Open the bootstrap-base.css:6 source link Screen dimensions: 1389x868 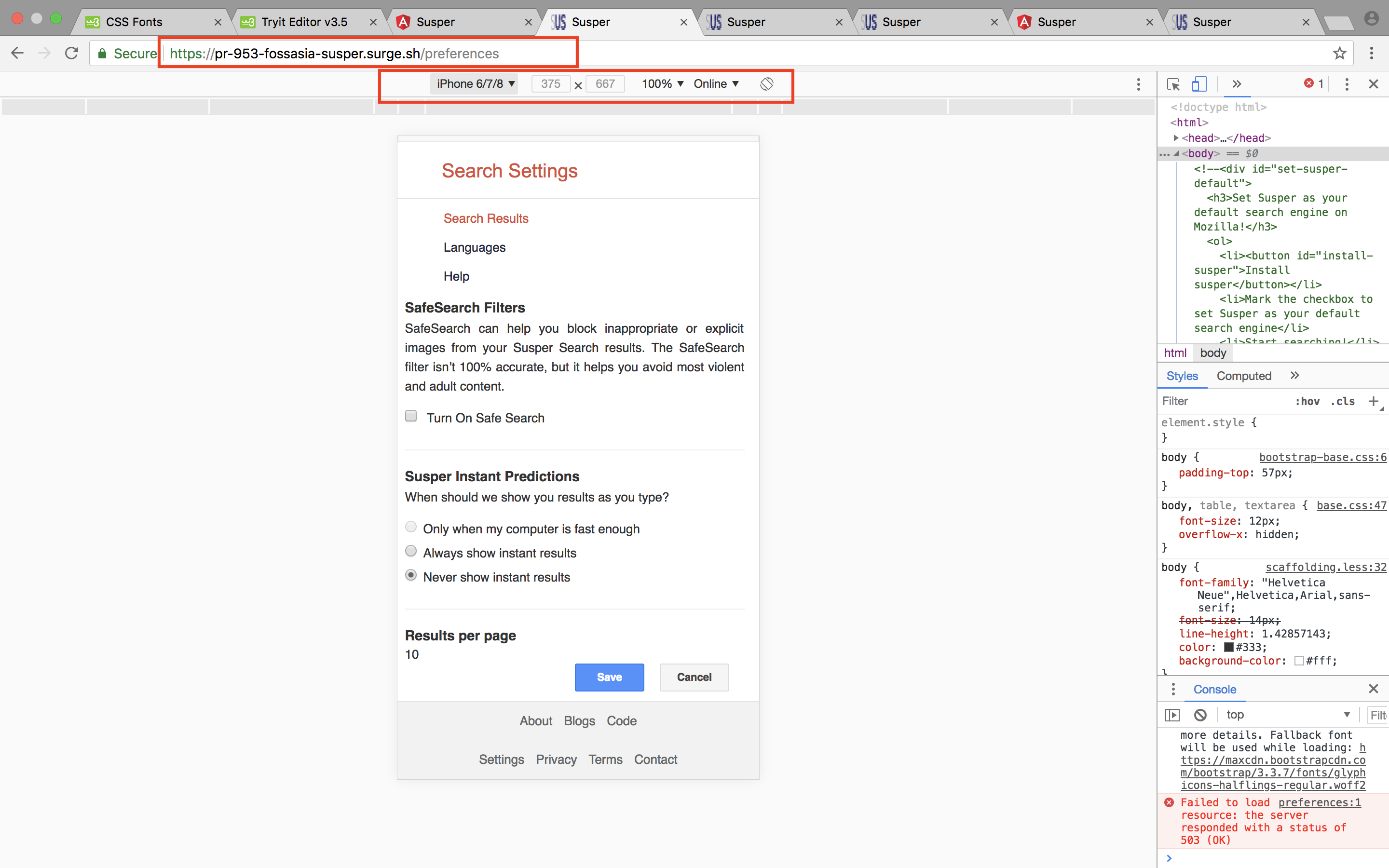[1322, 458]
